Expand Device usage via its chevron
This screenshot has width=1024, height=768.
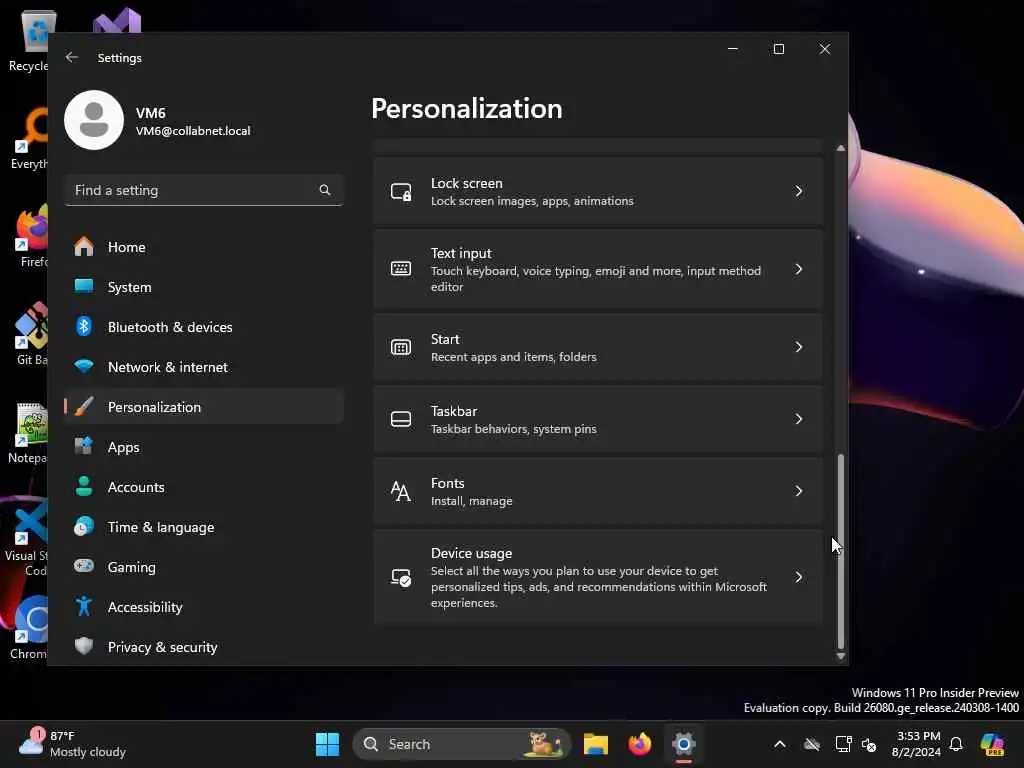799,577
